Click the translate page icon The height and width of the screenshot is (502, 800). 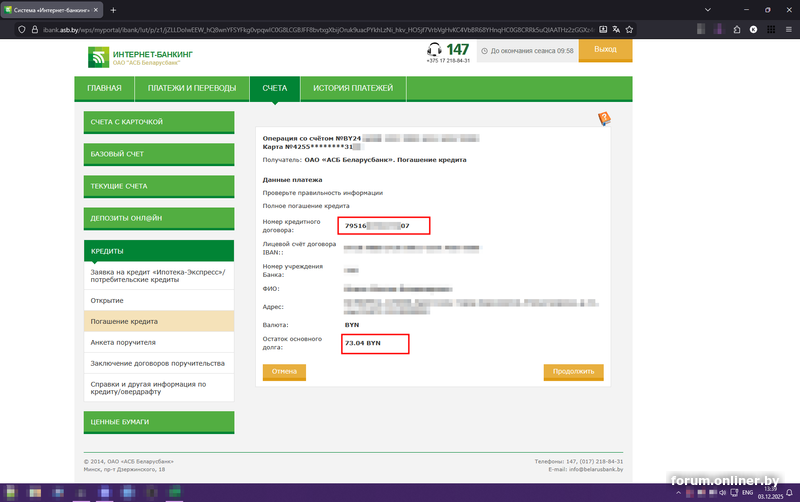[616, 30]
